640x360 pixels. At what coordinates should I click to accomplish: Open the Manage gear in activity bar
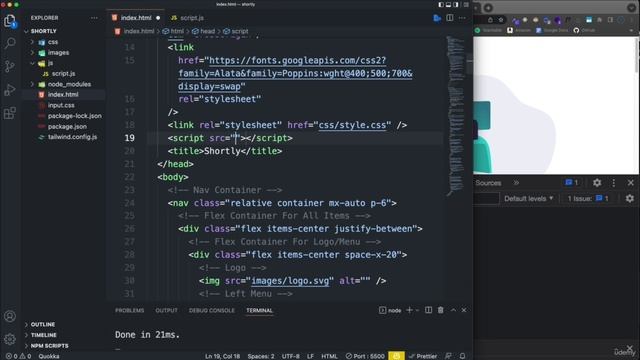[x=10, y=338]
